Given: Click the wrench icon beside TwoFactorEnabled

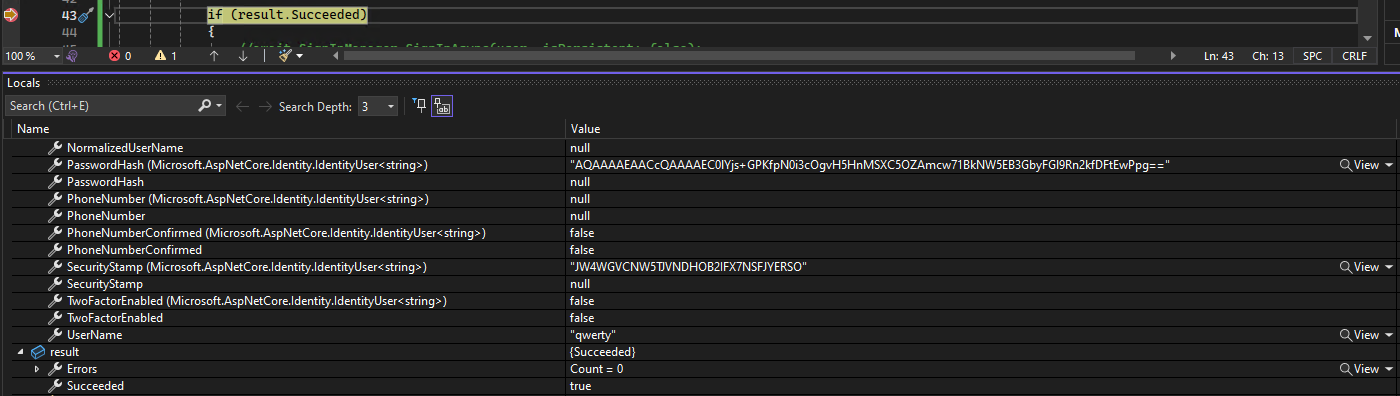Looking at the screenshot, I should (56, 318).
